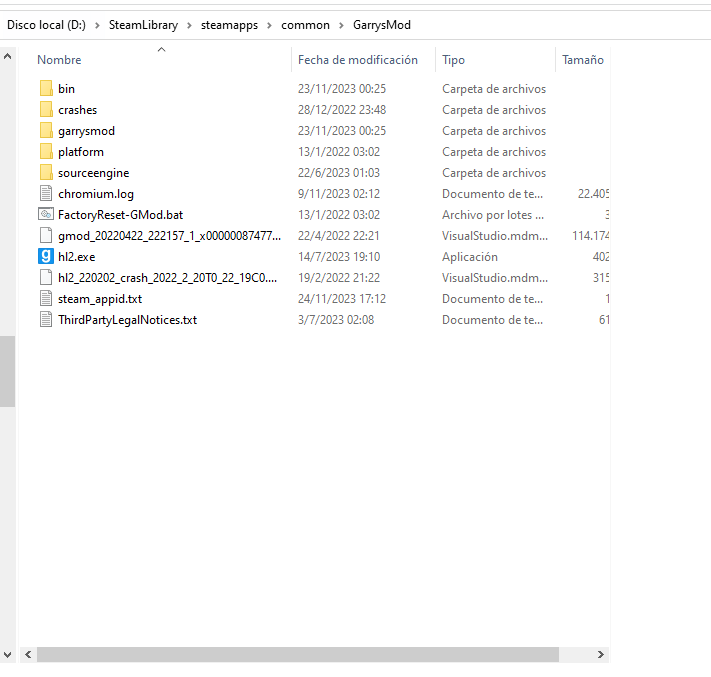Click the FactoryReset-GMod.bat batch file icon
The height and width of the screenshot is (677, 711).
[x=46, y=214]
